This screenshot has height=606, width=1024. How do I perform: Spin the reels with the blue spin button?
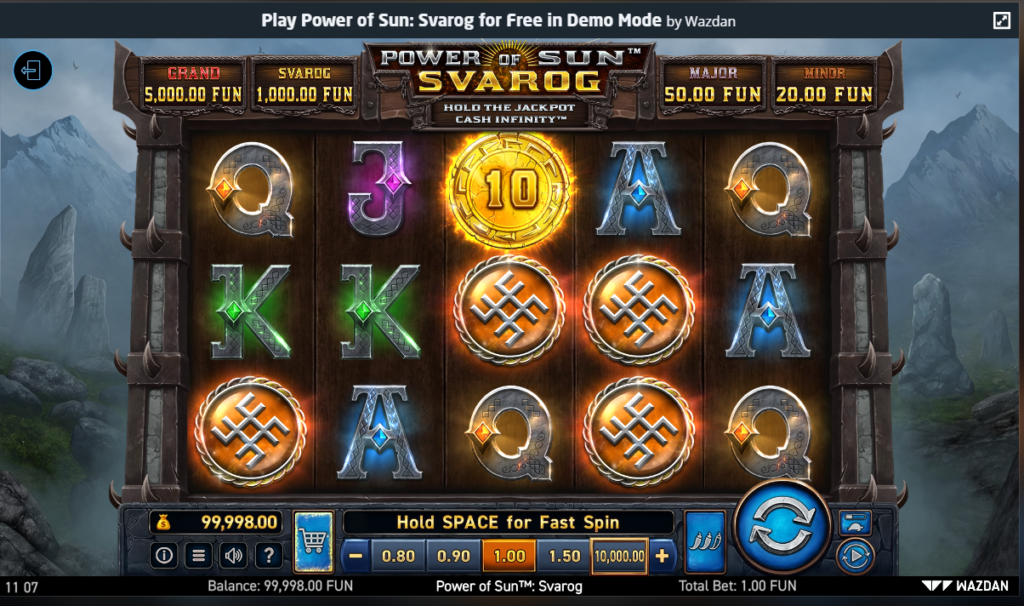782,528
